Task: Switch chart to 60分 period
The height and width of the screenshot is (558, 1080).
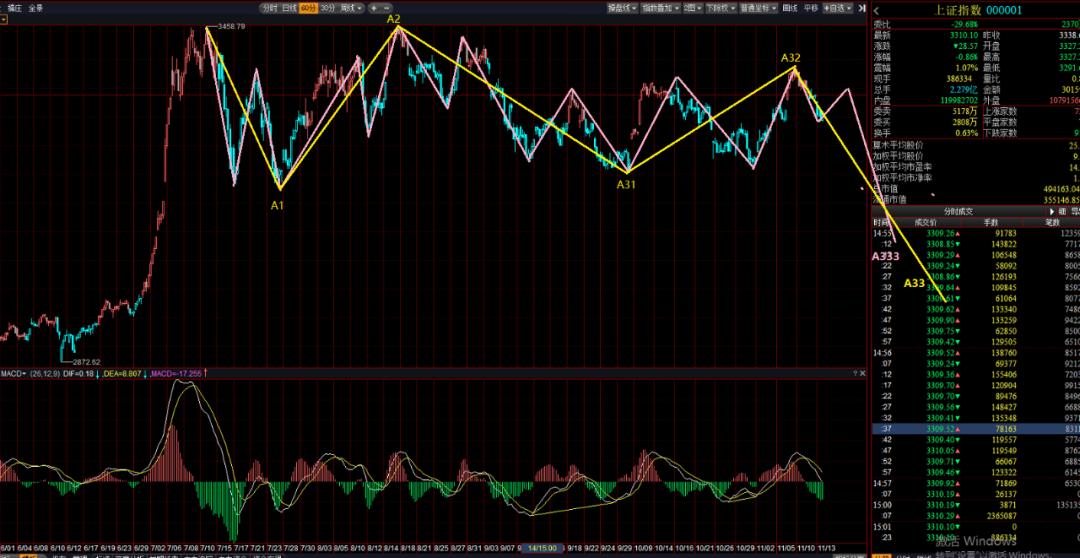Action: coord(309,7)
